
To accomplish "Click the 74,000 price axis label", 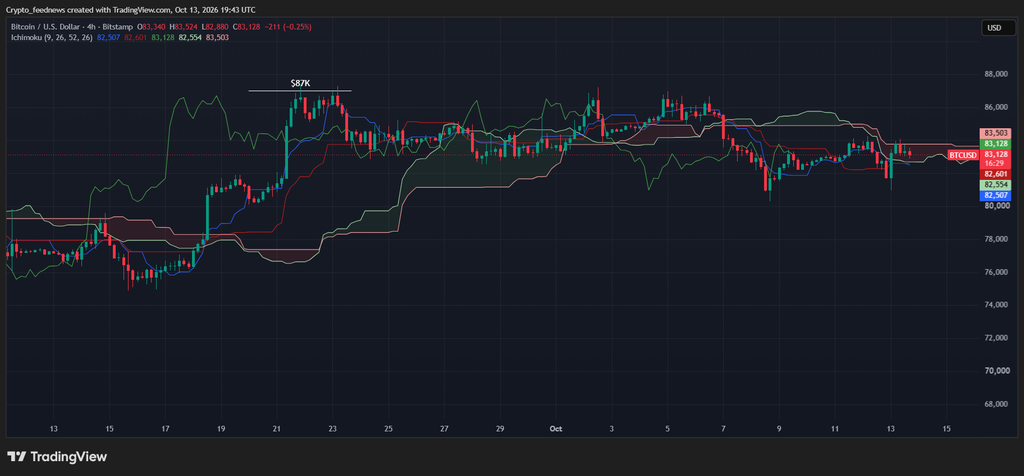I will coord(996,305).
